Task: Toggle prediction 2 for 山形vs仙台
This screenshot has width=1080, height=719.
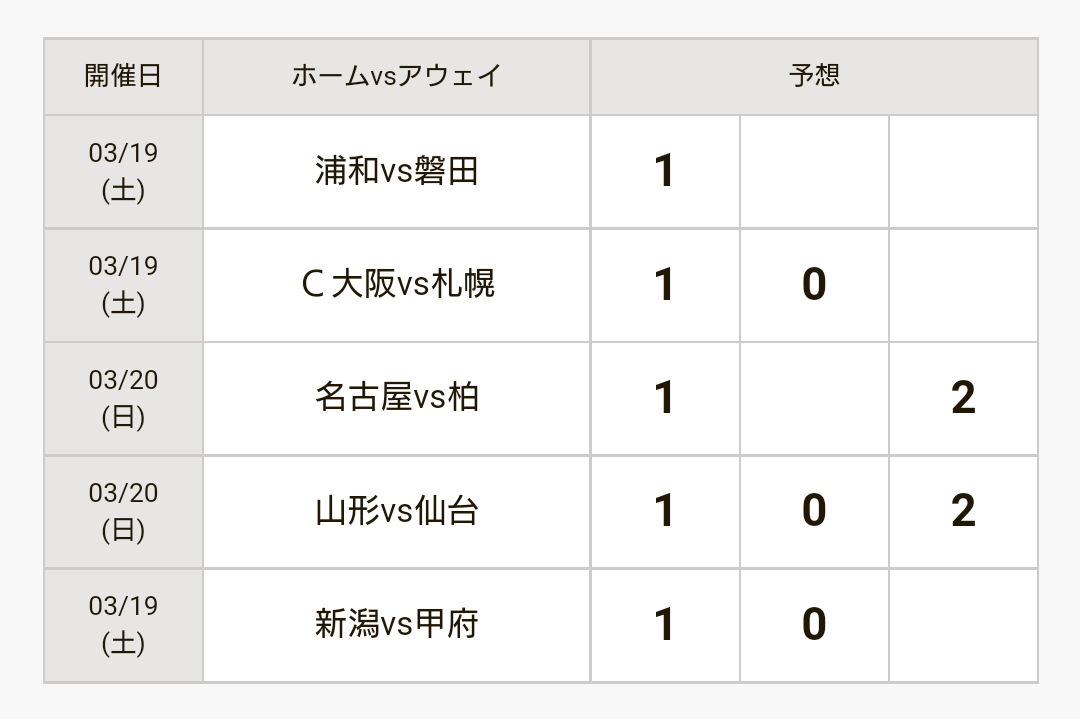Action: [964, 512]
